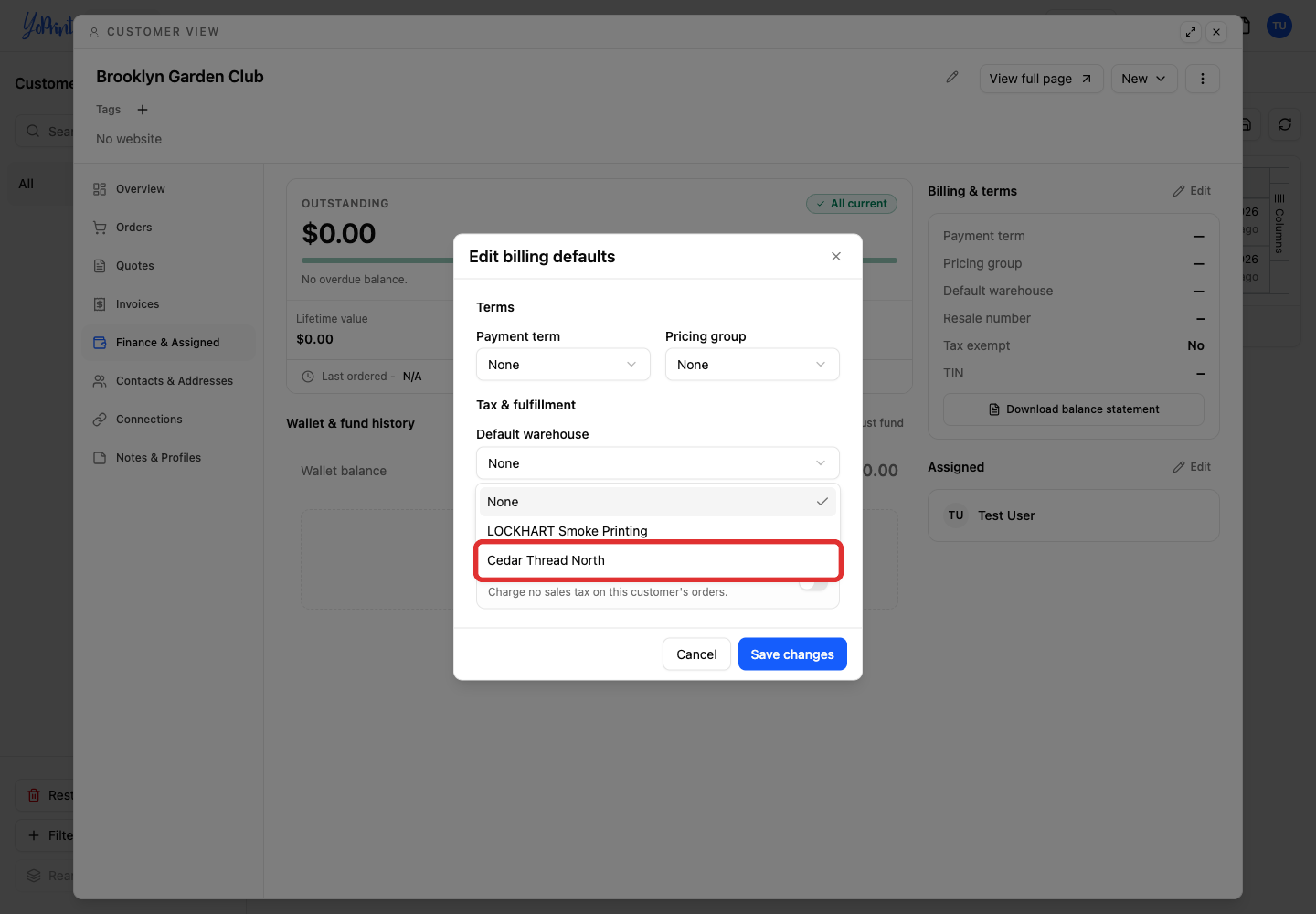
Task: Click the TU avatar in top bar
Action: [x=1279, y=26]
